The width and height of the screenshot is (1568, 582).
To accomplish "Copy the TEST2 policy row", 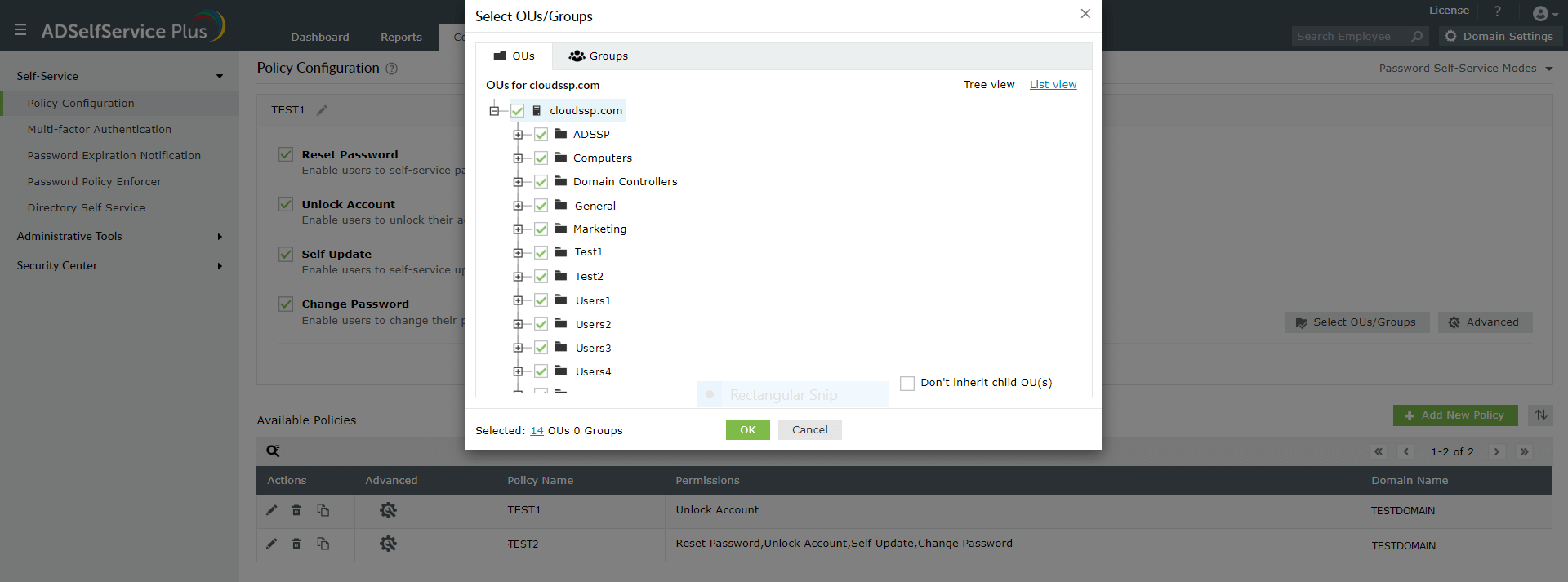I will pyautogui.click(x=323, y=544).
